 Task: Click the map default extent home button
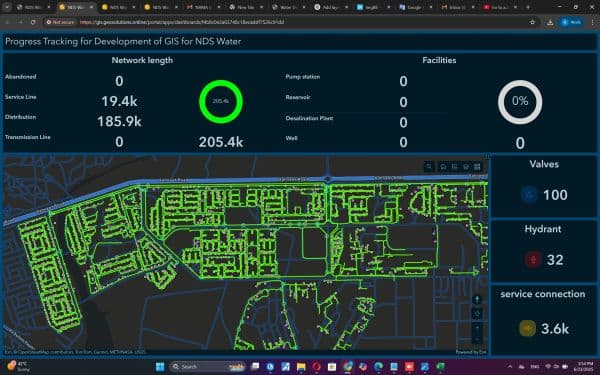click(477, 314)
